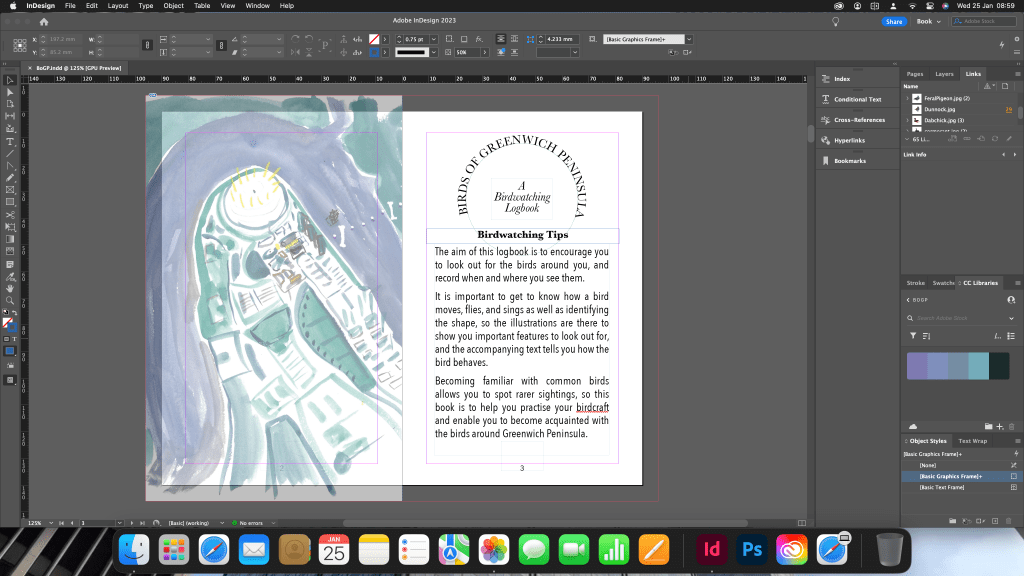
Task: Select the purple swatch in CC Libraries
Action: click(x=917, y=365)
